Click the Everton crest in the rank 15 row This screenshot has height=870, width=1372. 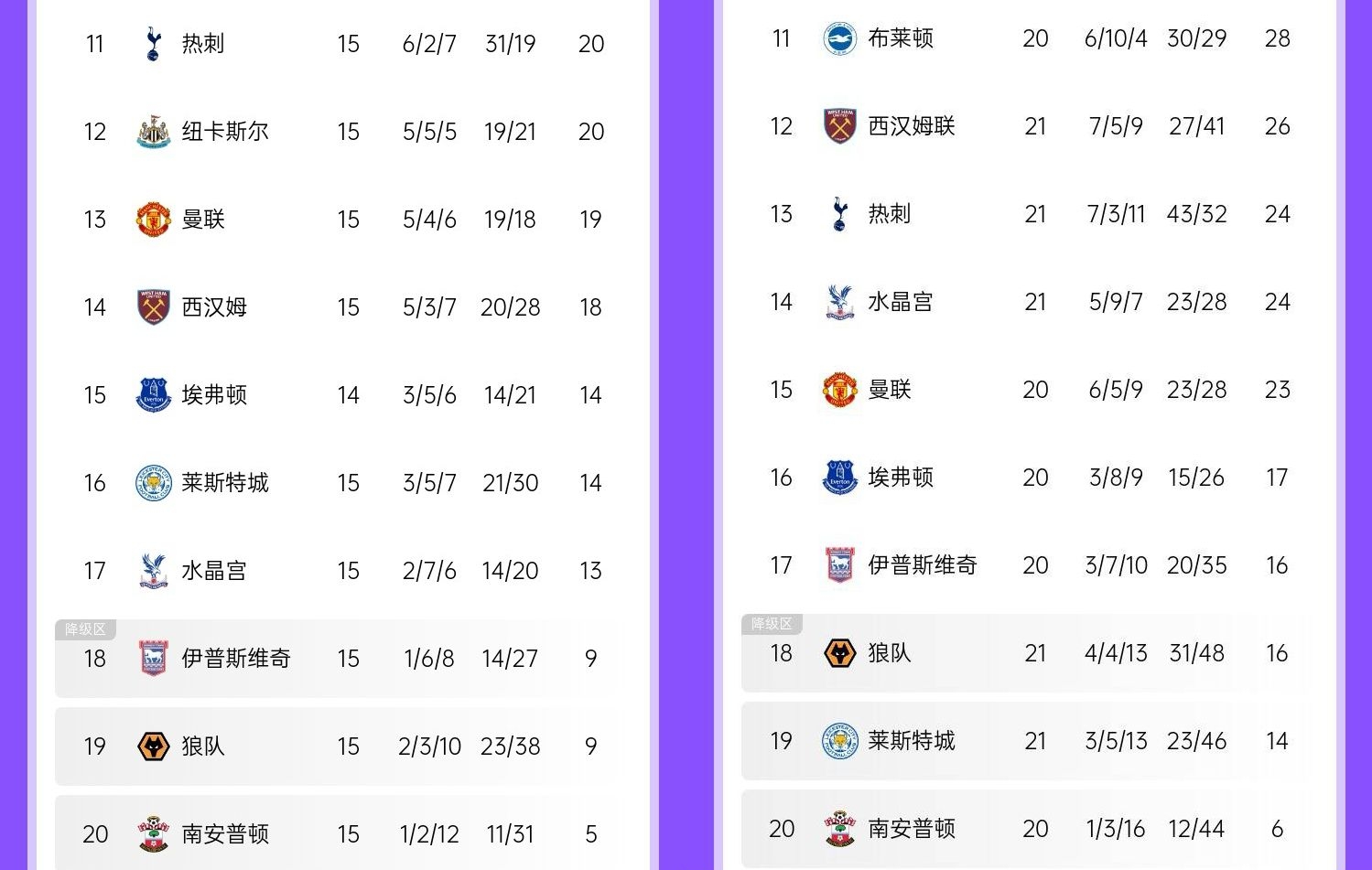tap(153, 395)
